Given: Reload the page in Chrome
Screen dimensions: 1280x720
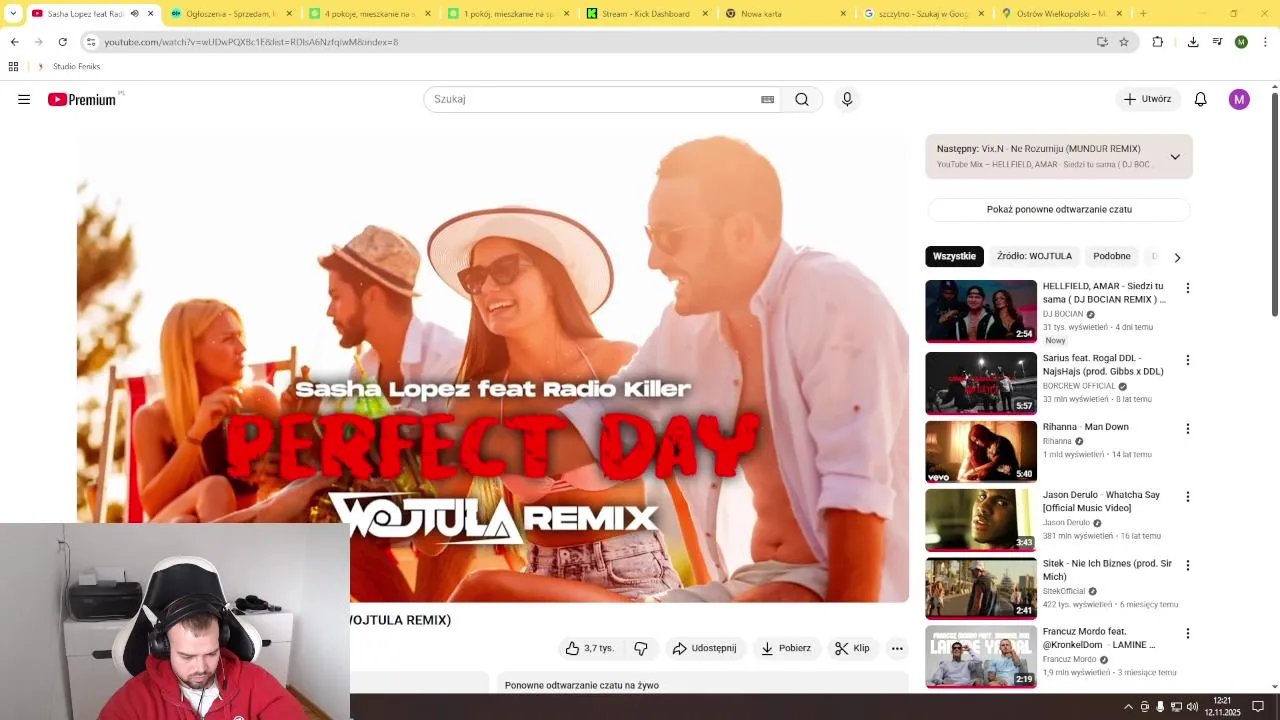Looking at the screenshot, I should [x=62, y=42].
